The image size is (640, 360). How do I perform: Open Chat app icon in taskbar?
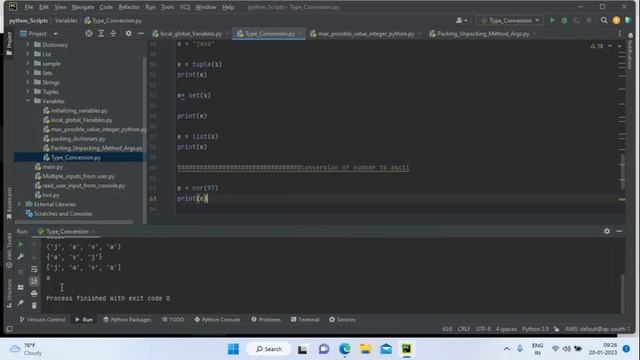[x=324, y=349]
